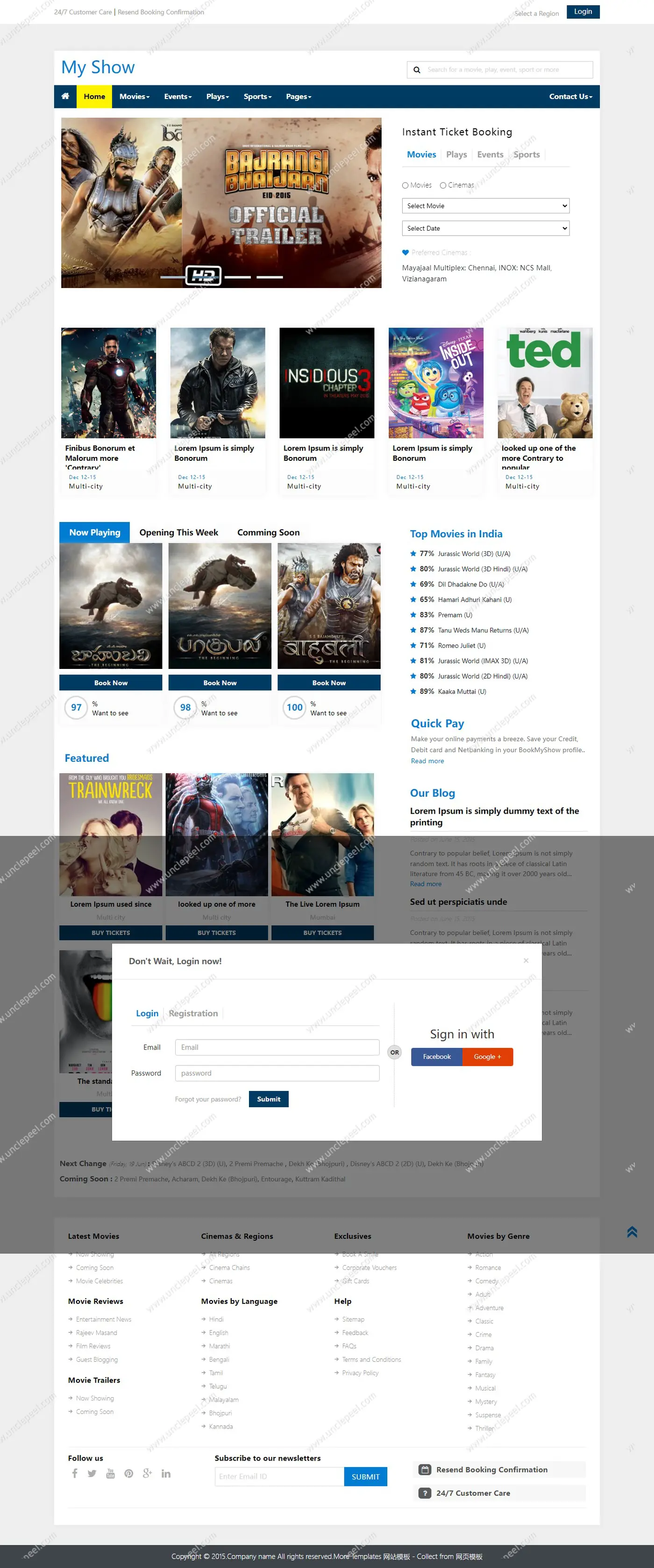654x1568 pixels.
Task: Expand the Plays menu in navbar
Action: (x=217, y=96)
